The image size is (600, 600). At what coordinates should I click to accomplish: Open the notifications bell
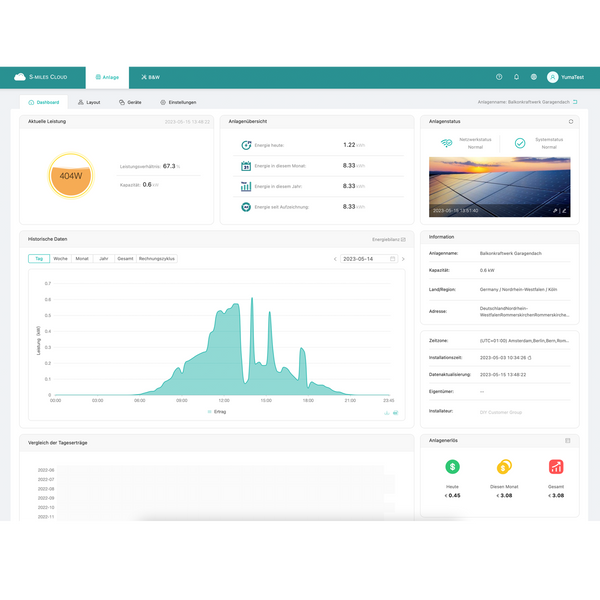516,77
